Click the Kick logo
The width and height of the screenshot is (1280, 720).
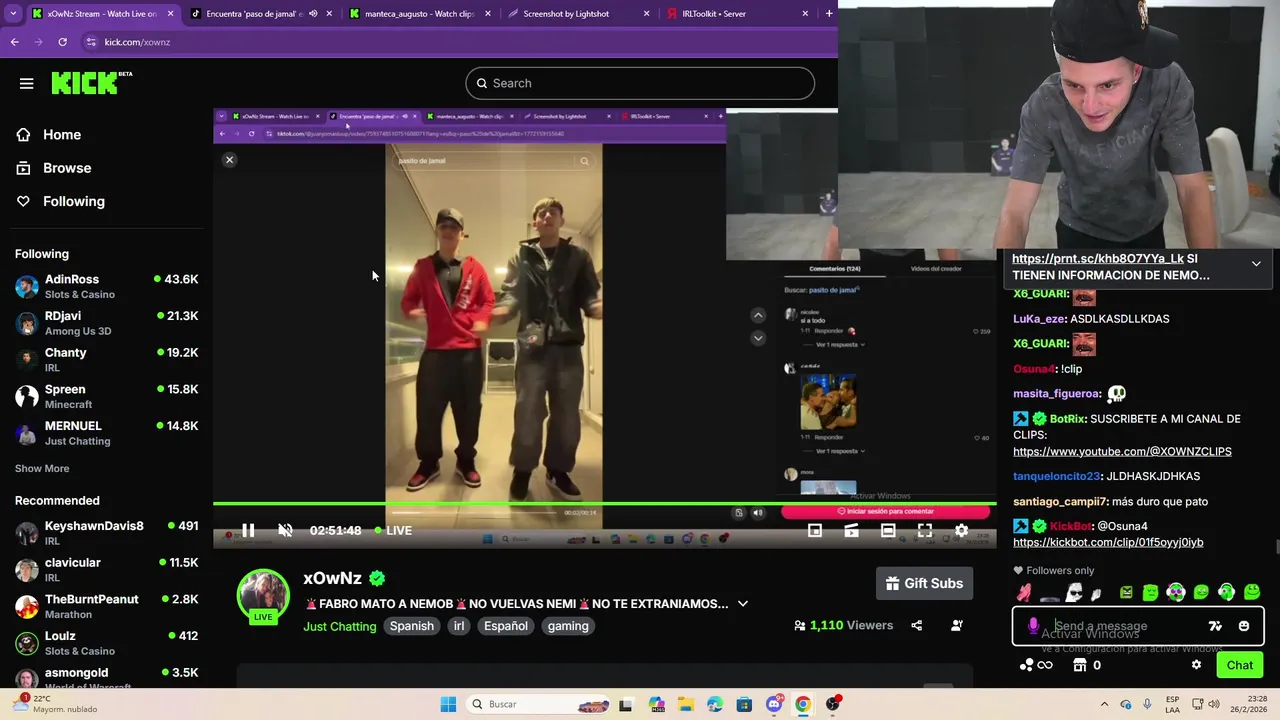(x=91, y=83)
